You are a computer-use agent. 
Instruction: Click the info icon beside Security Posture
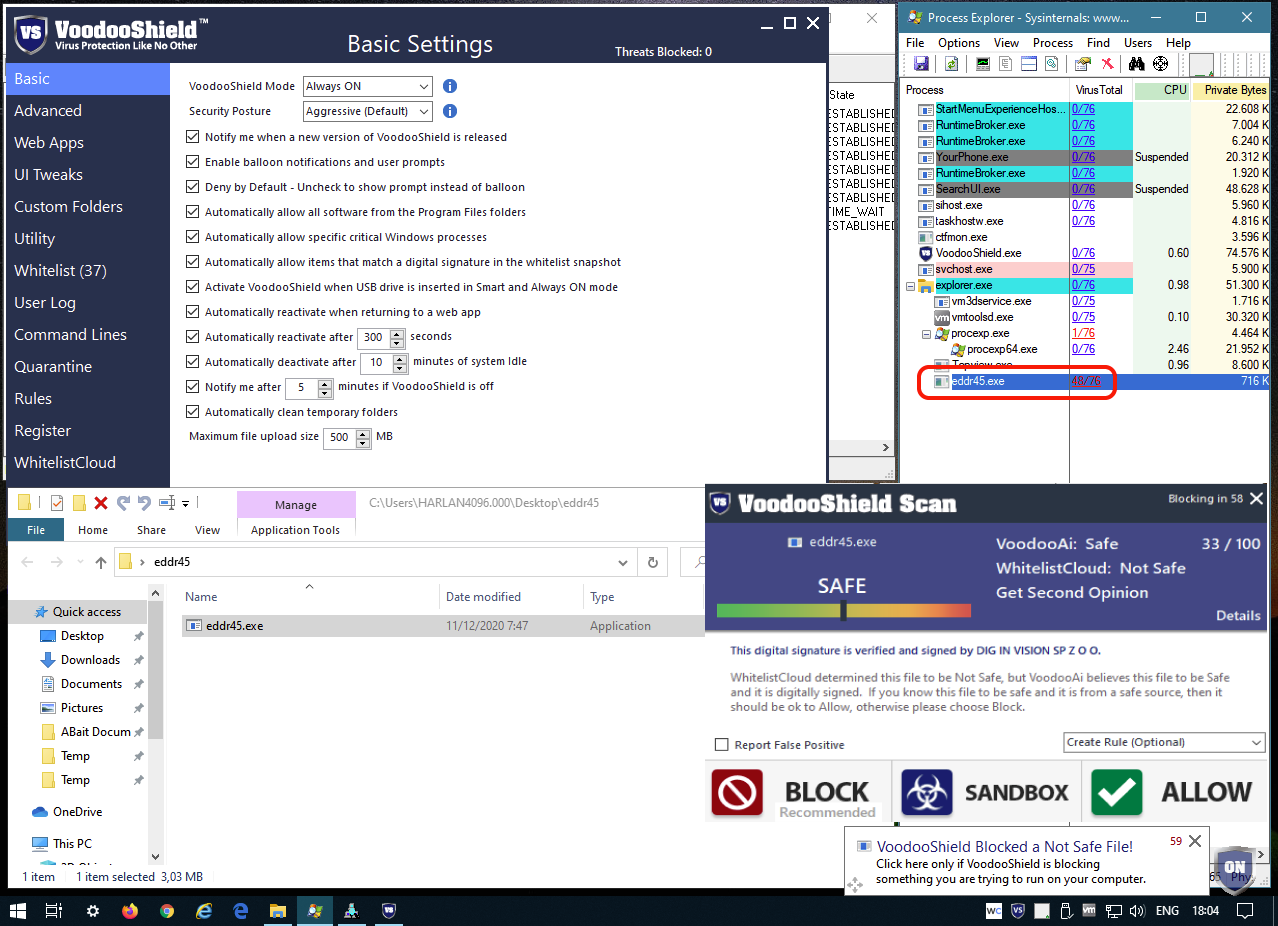(x=450, y=111)
